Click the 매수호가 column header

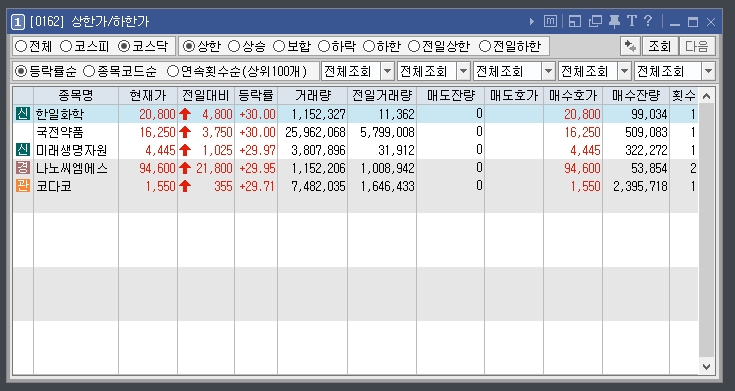[x=573, y=96]
